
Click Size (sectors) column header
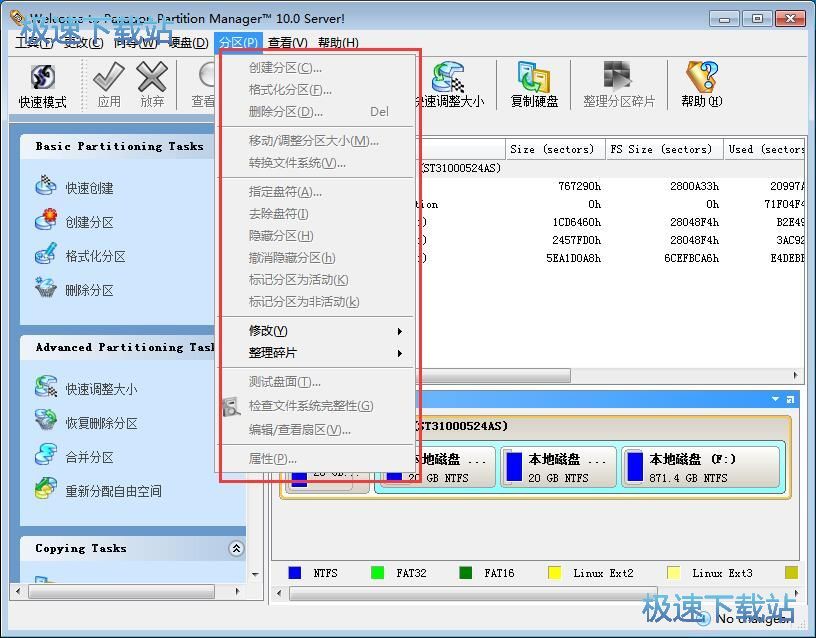555,149
